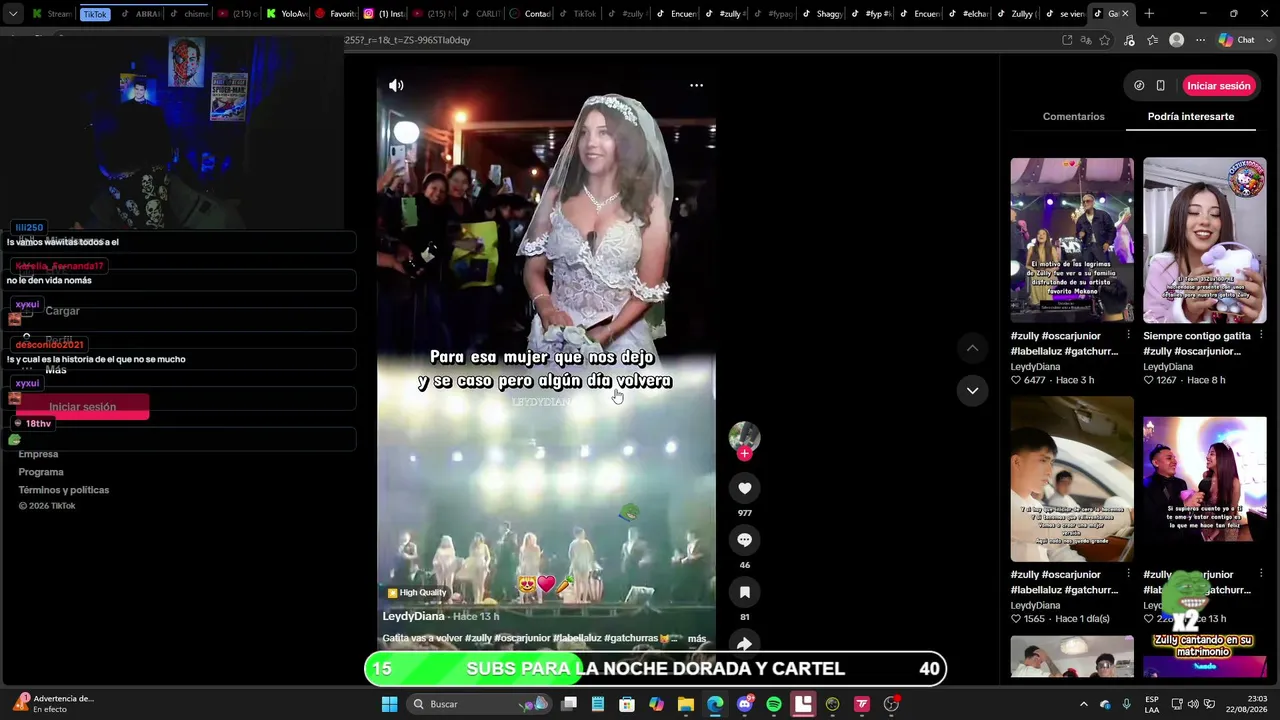
Task: Share the video using the arrow icon
Action: pyautogui.click(x=744, y=644)
